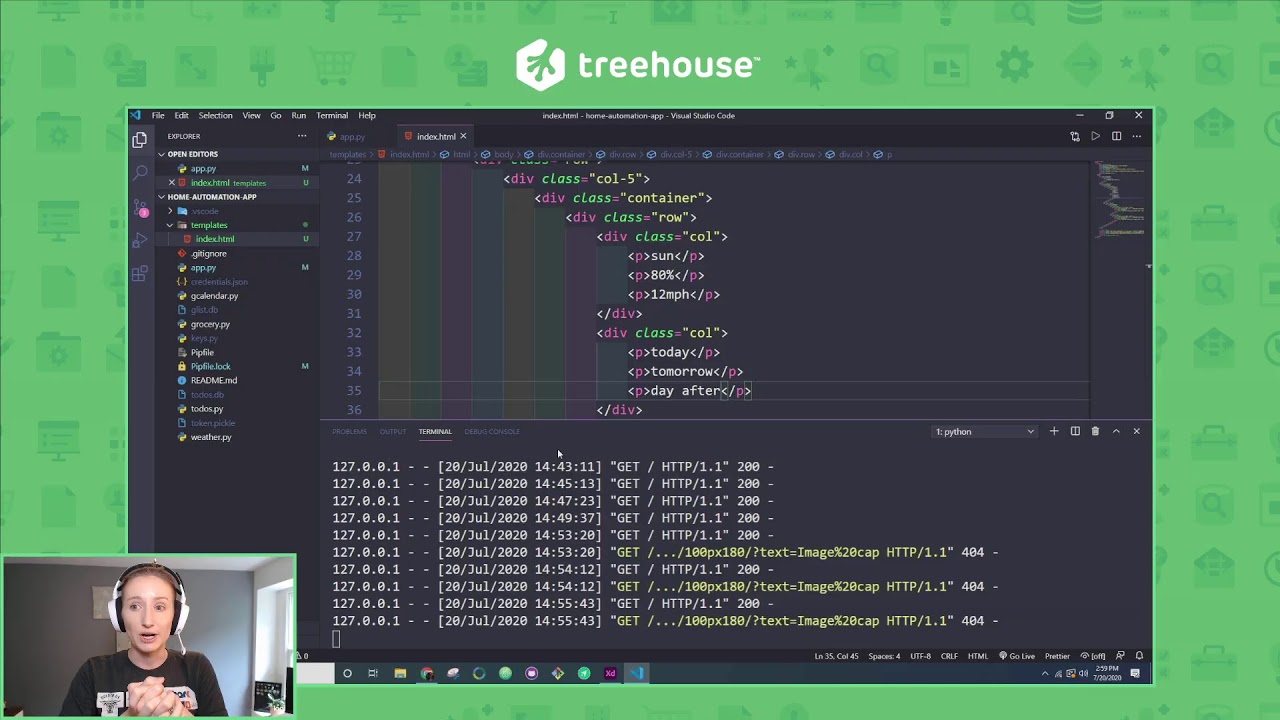Open weather.py in the explorer
This screenshot has height=720, width=1280.
[x=210, y=437]
